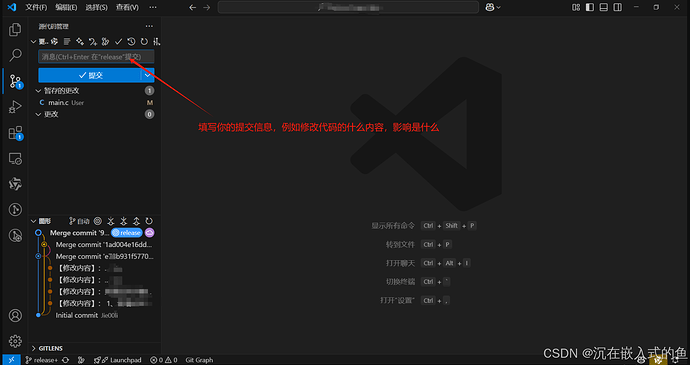Click Git Graph in the status bar

tap(199, 360)
